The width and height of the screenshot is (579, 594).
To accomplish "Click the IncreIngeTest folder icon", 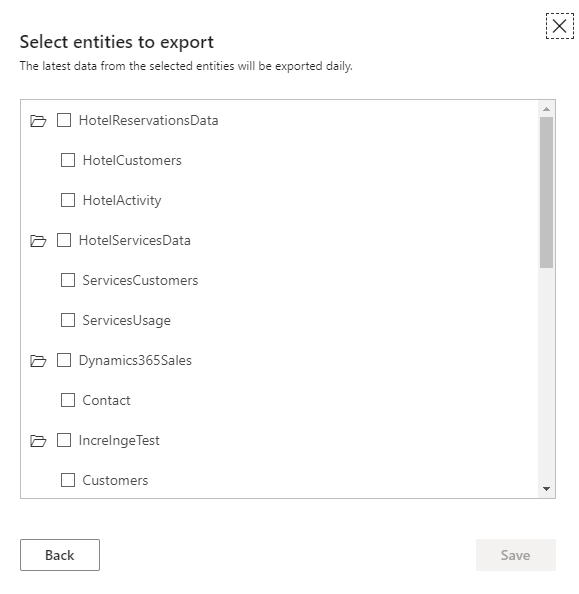I will coord(38,441).
